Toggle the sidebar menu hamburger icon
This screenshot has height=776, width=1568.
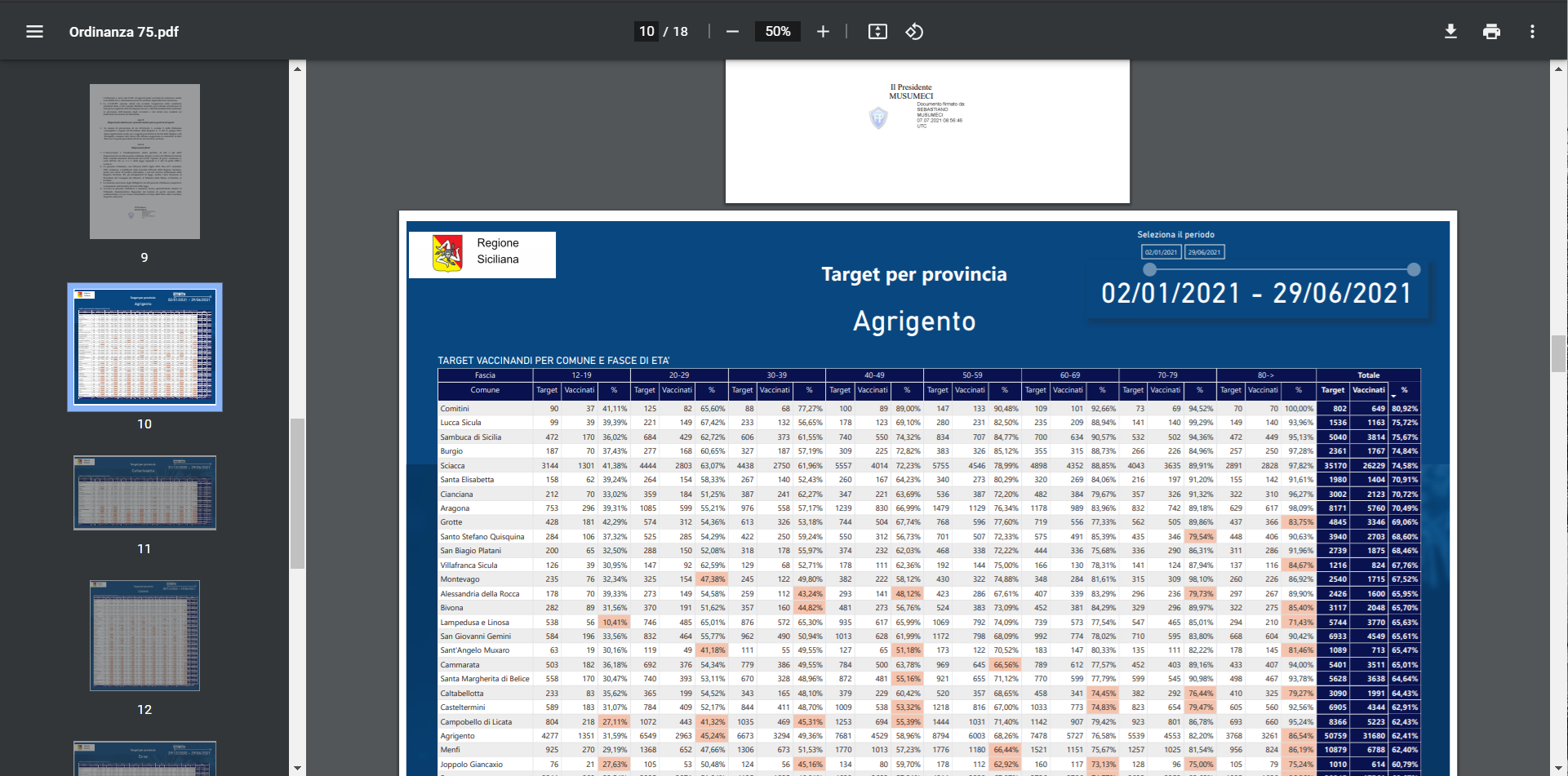pos(34,32)
